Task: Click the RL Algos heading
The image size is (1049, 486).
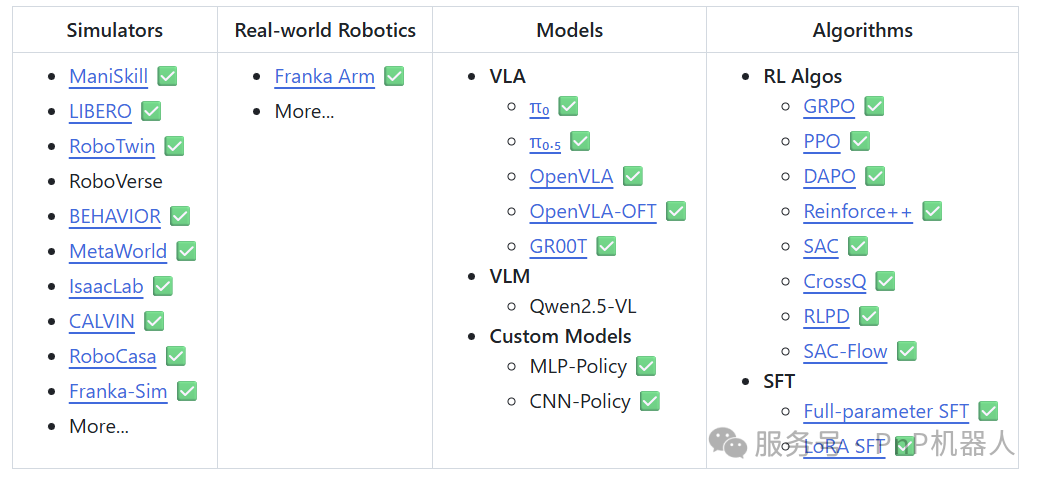Action: click(x=802, y=76)
